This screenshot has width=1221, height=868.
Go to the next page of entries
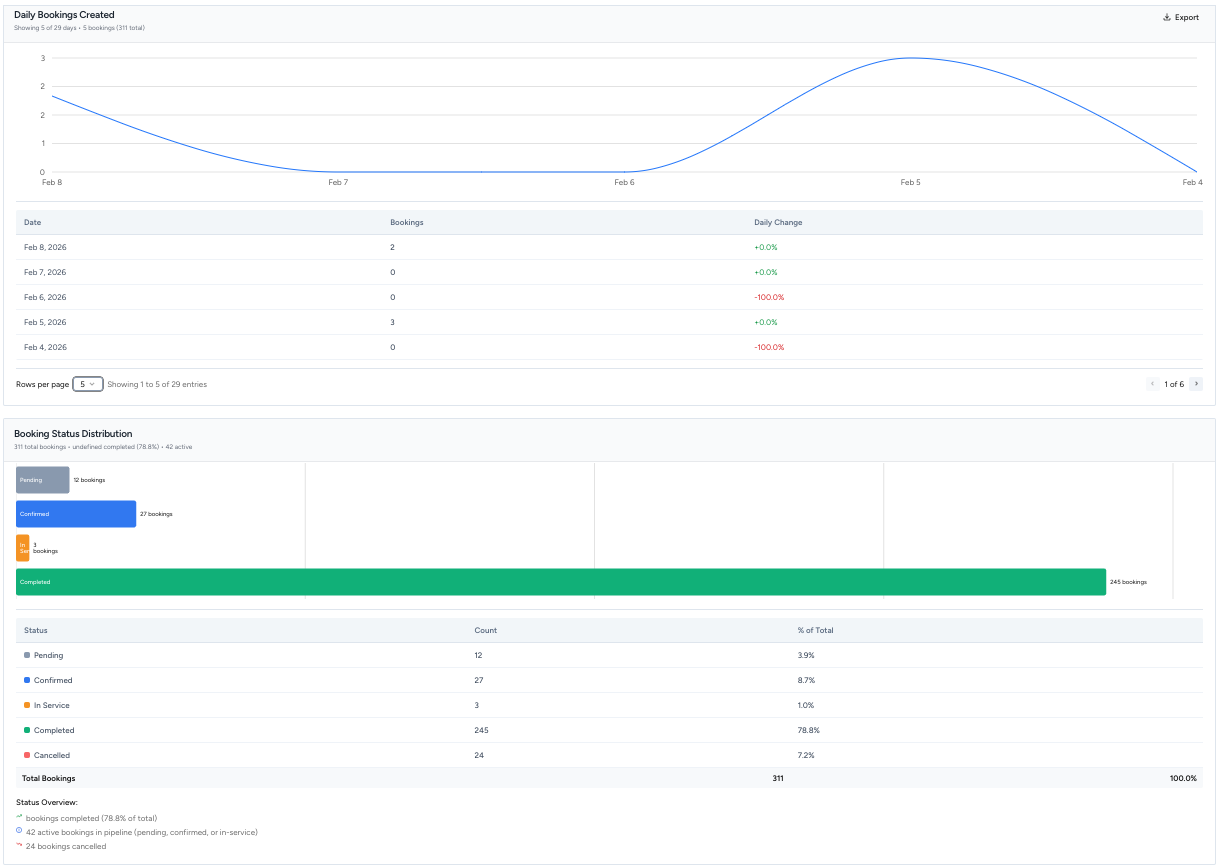click(1196, 383)
